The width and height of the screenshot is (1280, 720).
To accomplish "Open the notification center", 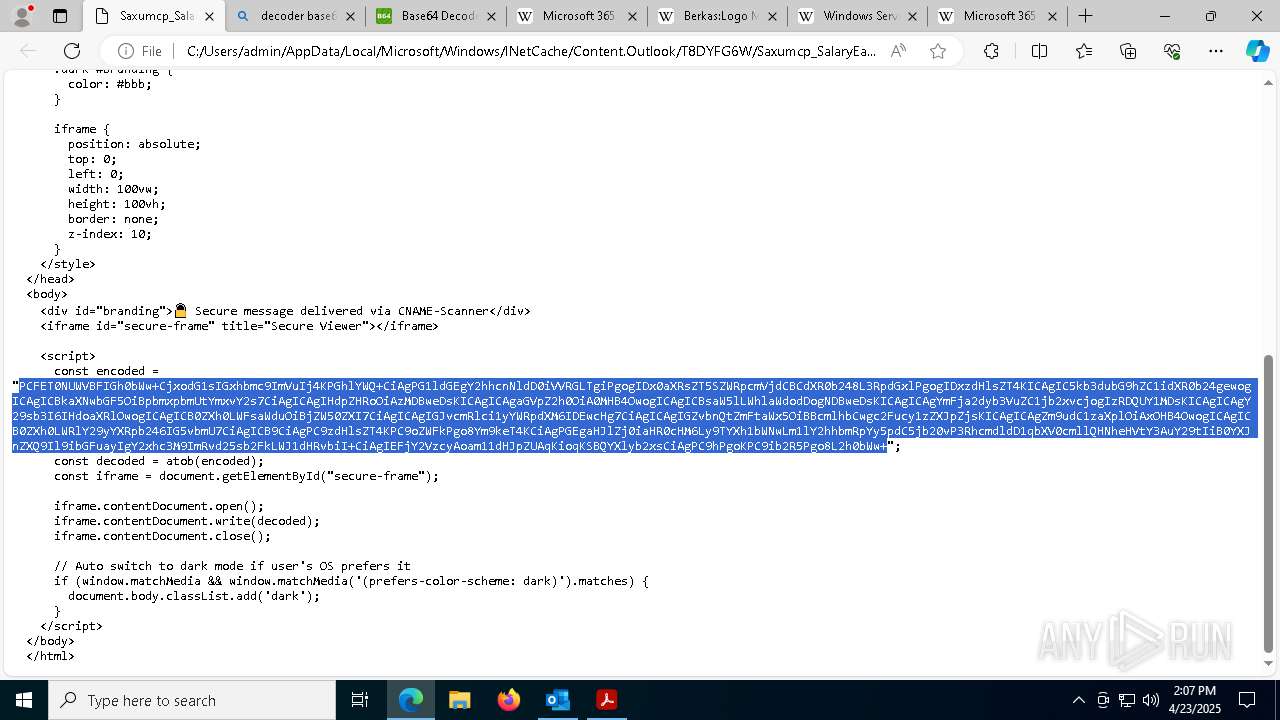I will click(x=1247, y=700).
